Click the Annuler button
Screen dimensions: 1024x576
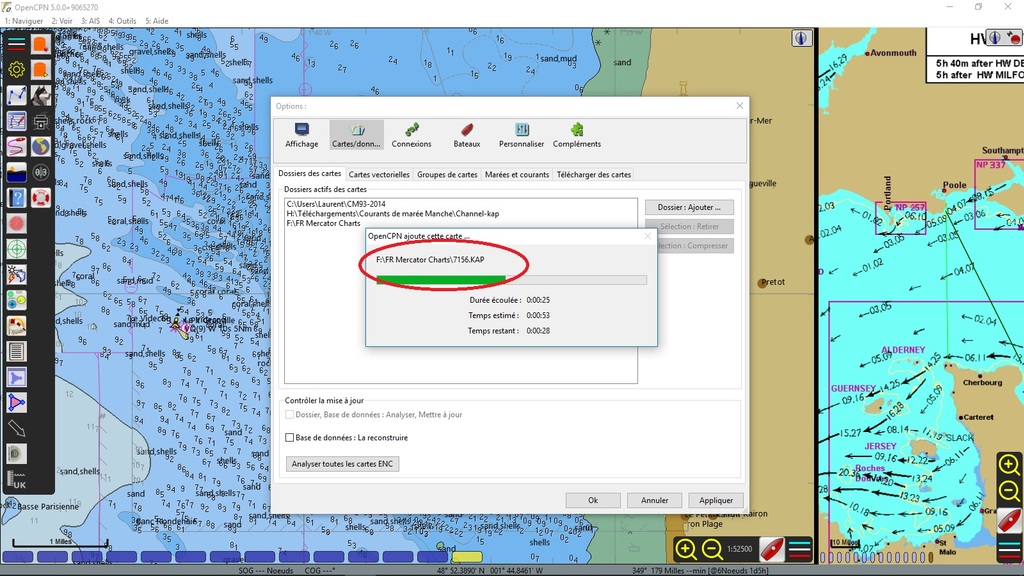pos(654,500)
